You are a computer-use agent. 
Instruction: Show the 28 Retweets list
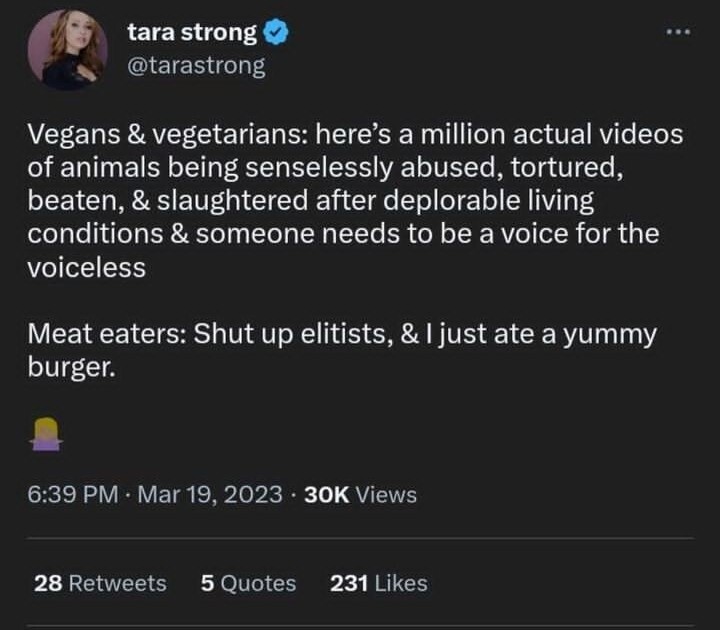tap(100, 583)
